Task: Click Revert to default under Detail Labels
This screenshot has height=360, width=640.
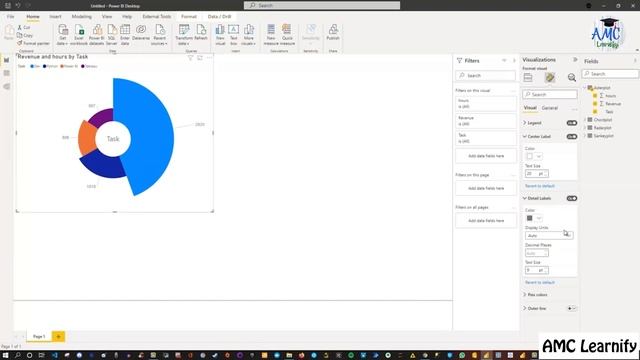Action: [540, 282]
